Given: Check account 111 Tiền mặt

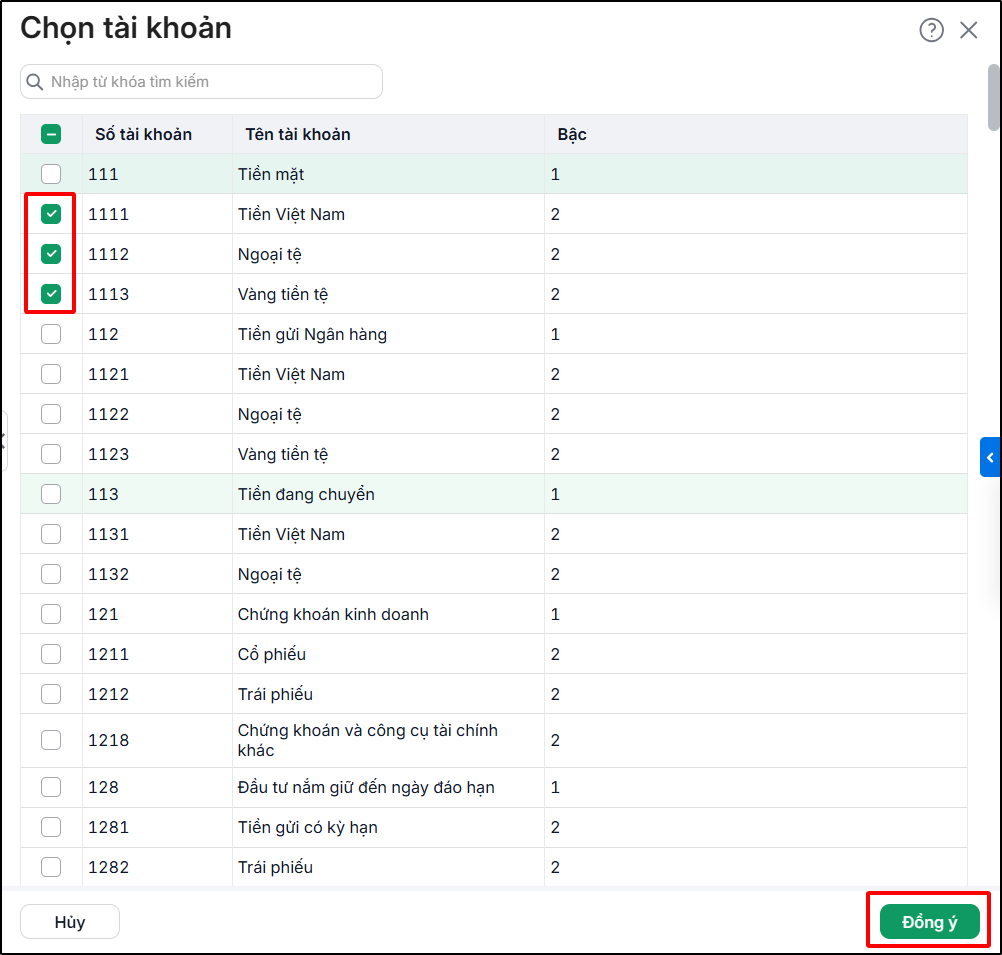Looking at the screenshot, I should click(51, 174).
